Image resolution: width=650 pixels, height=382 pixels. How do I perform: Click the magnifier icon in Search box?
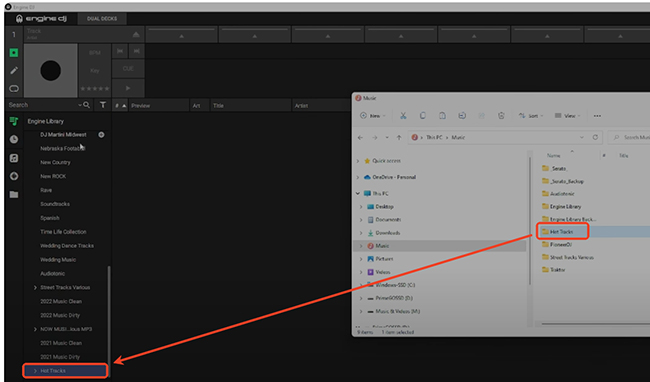(x=86, y=105)
